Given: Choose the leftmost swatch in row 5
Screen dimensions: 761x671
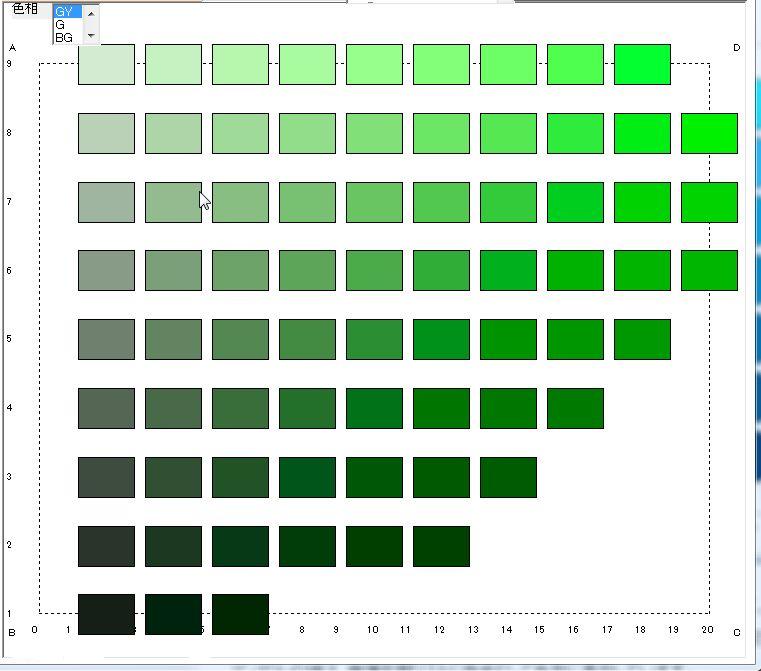Looking at the screenshot, I should point(106,339).
